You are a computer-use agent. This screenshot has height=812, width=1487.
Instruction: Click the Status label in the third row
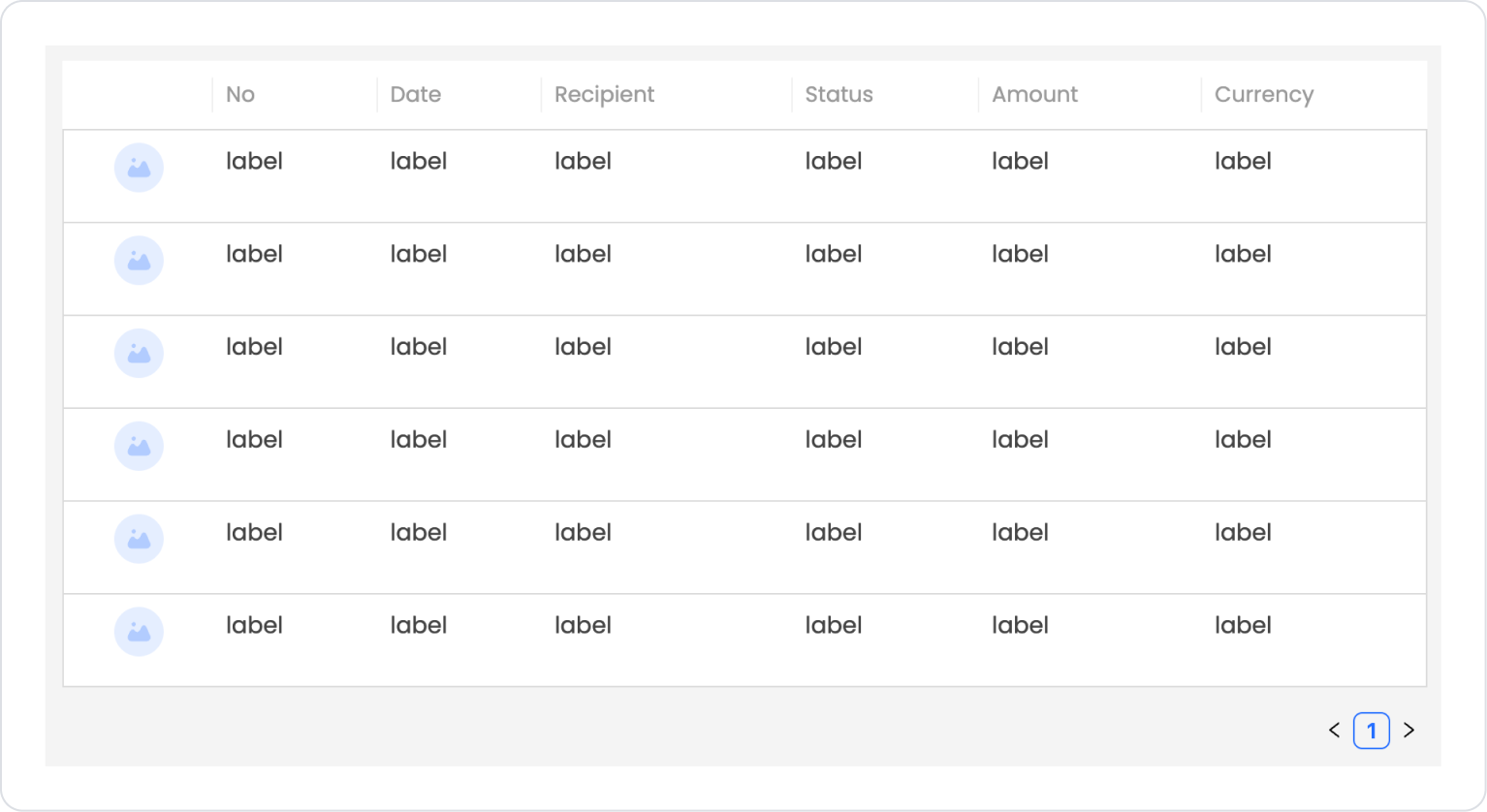834,347
